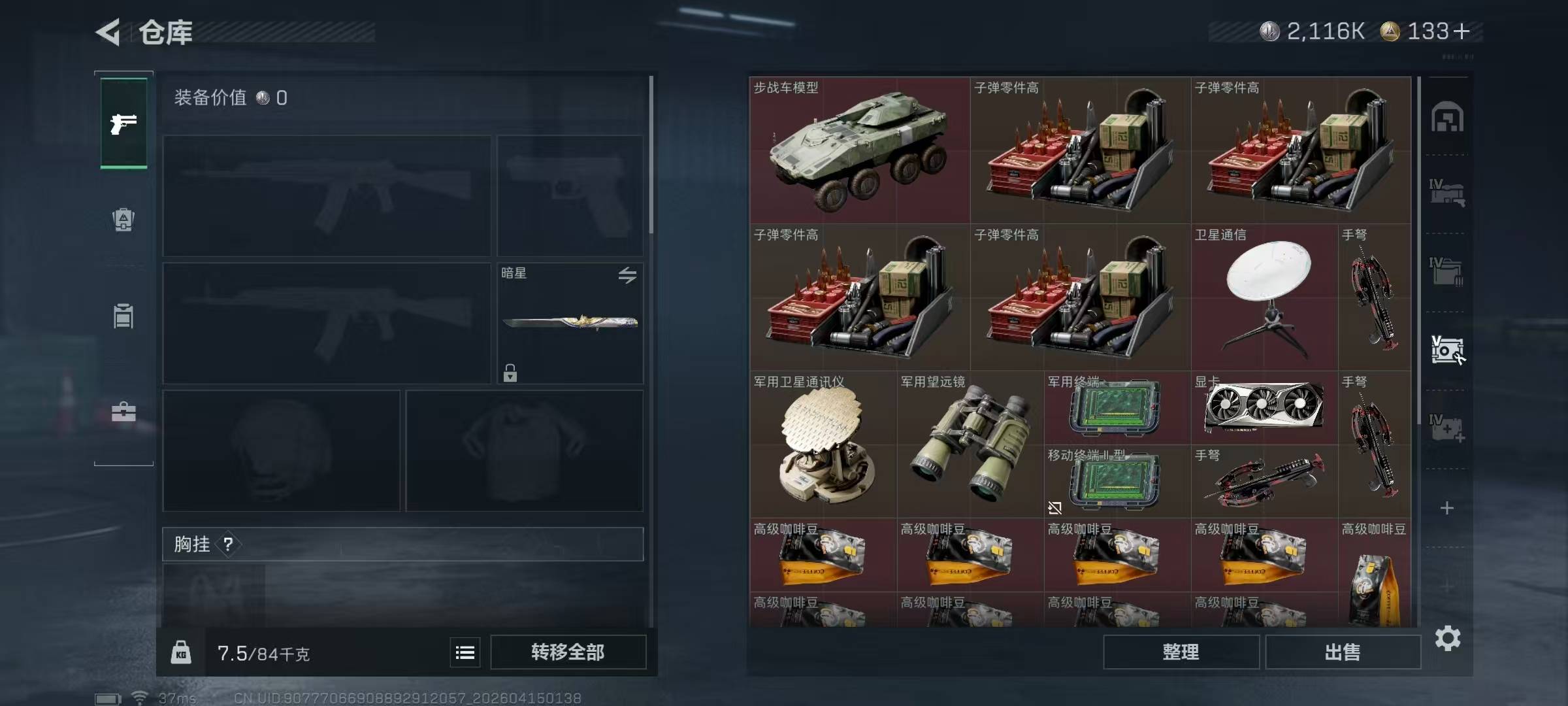Select the level V collectibles storage box icon
1568x706 pixels.
pyautogui.click(x=1447, y=350)
